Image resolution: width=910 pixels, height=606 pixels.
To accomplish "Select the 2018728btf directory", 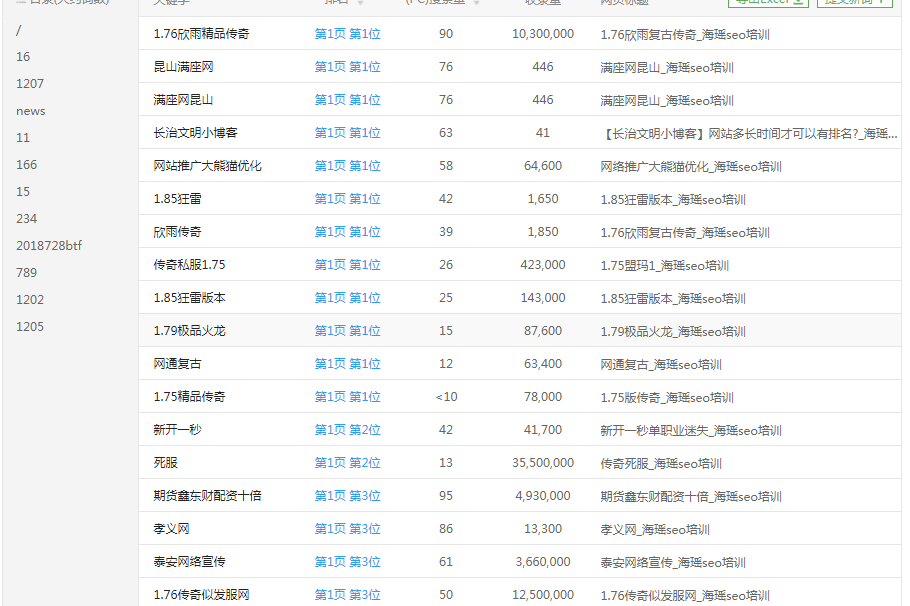I will click(x=49, y=246).
